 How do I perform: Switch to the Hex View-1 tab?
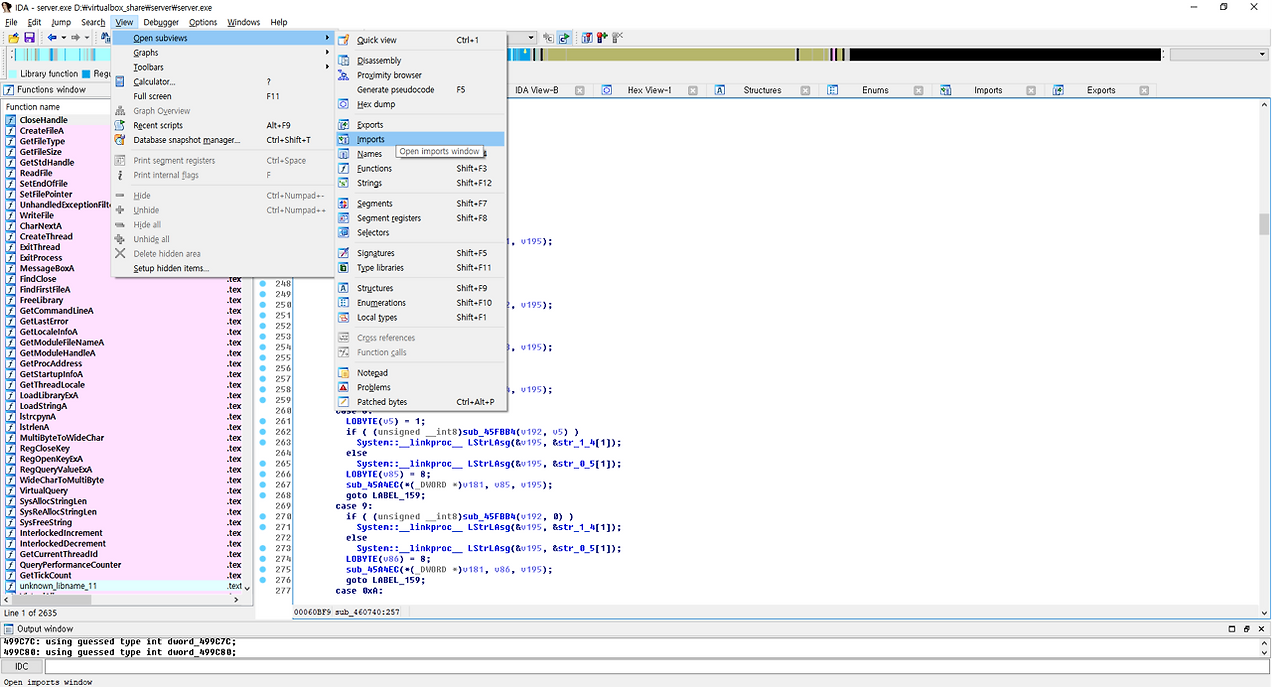coord(649,90)
